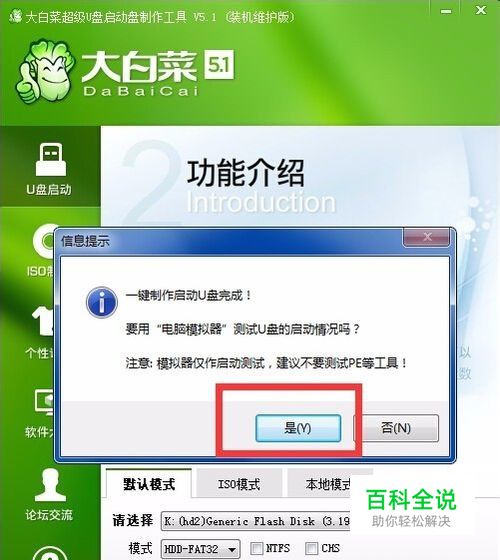Select the 软件大全 monitor icon
Viewport: 500px width, 560px height.
44,402
